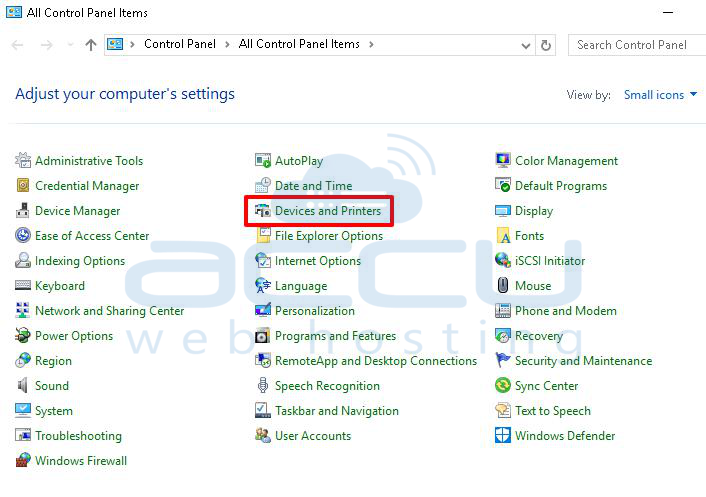This screenshot has width=706, height=497.
Task: Expand the chevron after Control Panel breadcrumb
Action: coord(227,44)
